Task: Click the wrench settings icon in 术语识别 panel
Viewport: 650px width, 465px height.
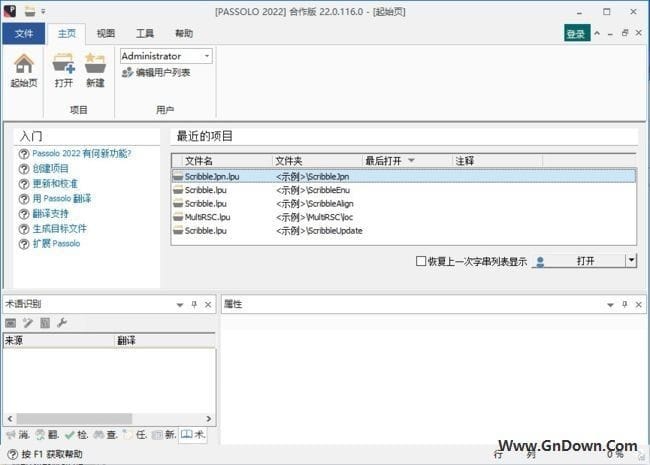Action: tap(62, 323)
